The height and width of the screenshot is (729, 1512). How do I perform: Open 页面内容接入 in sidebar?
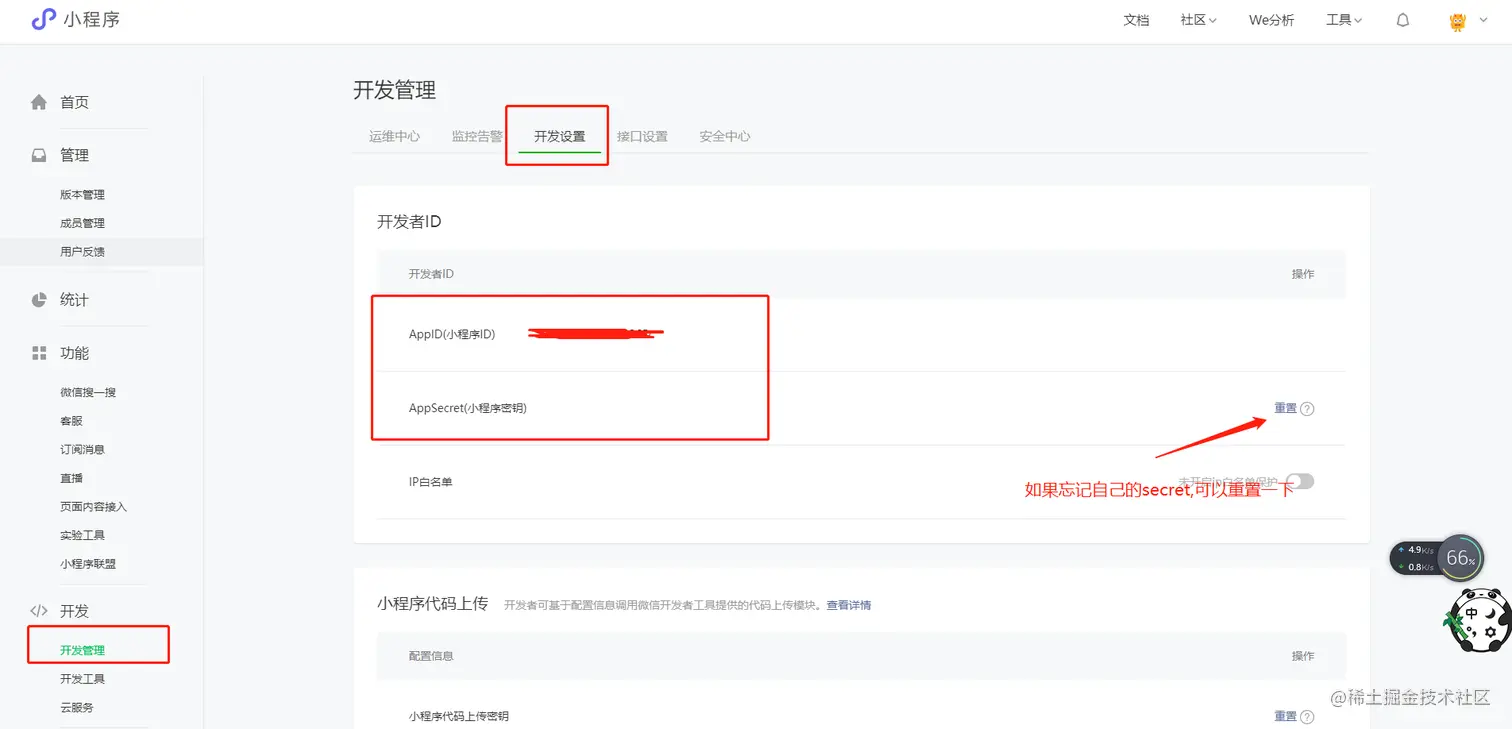point(93,507)
